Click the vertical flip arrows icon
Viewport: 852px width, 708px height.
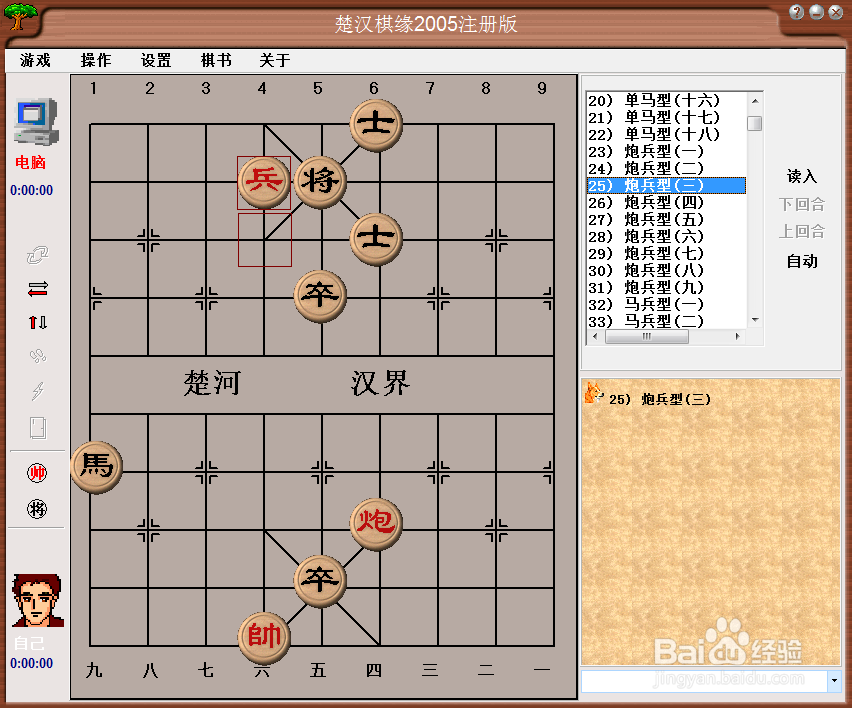pyautogui.click(x=37, y=323)
